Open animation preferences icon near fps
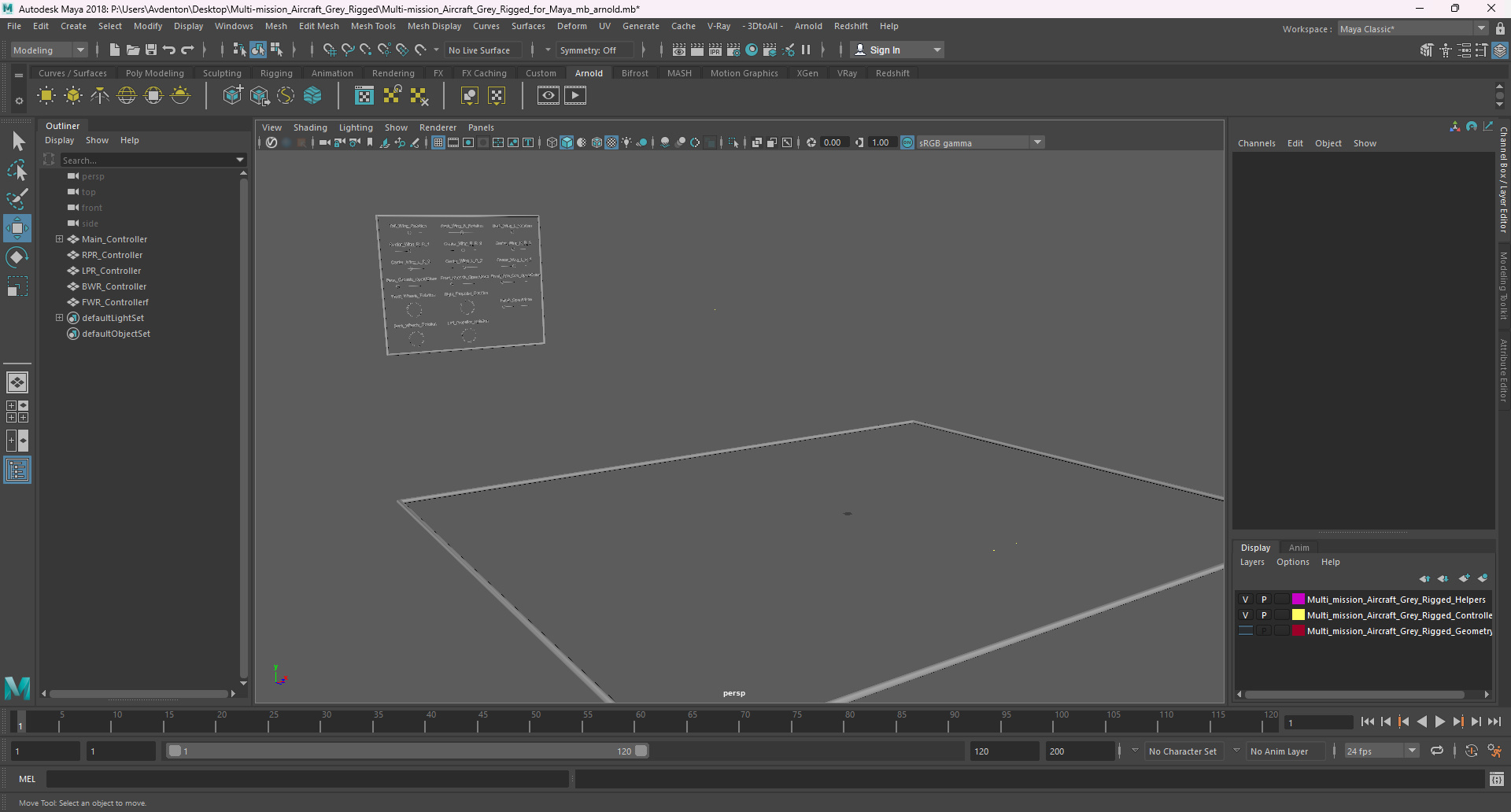The width and height of the screenshot is (1511, 812). pos(1494,751)
